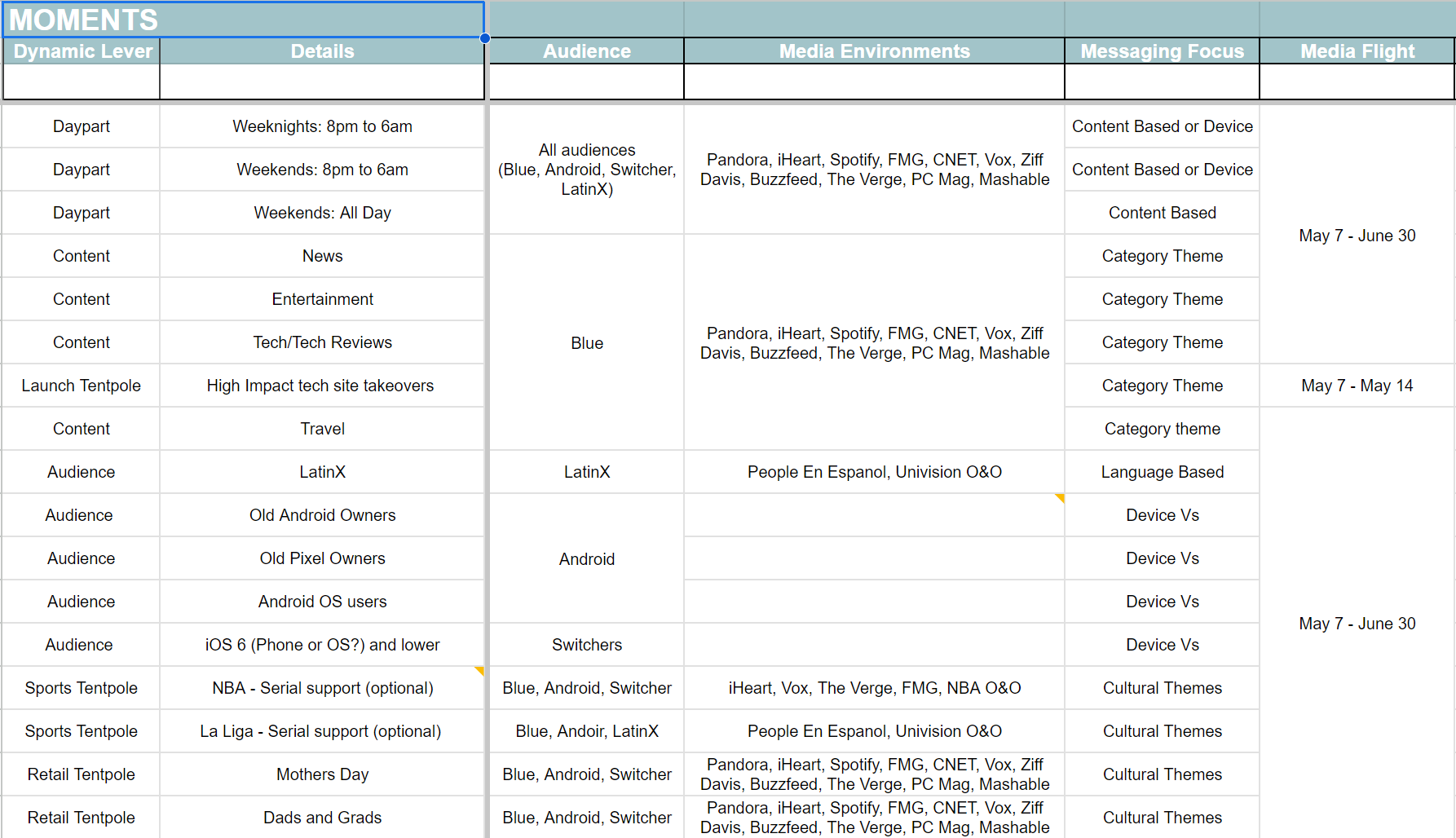Select 'Old Android Owners' cell
Image resolution: width=1456 pixels, height=838 pixels.
(x=322, y=515)
